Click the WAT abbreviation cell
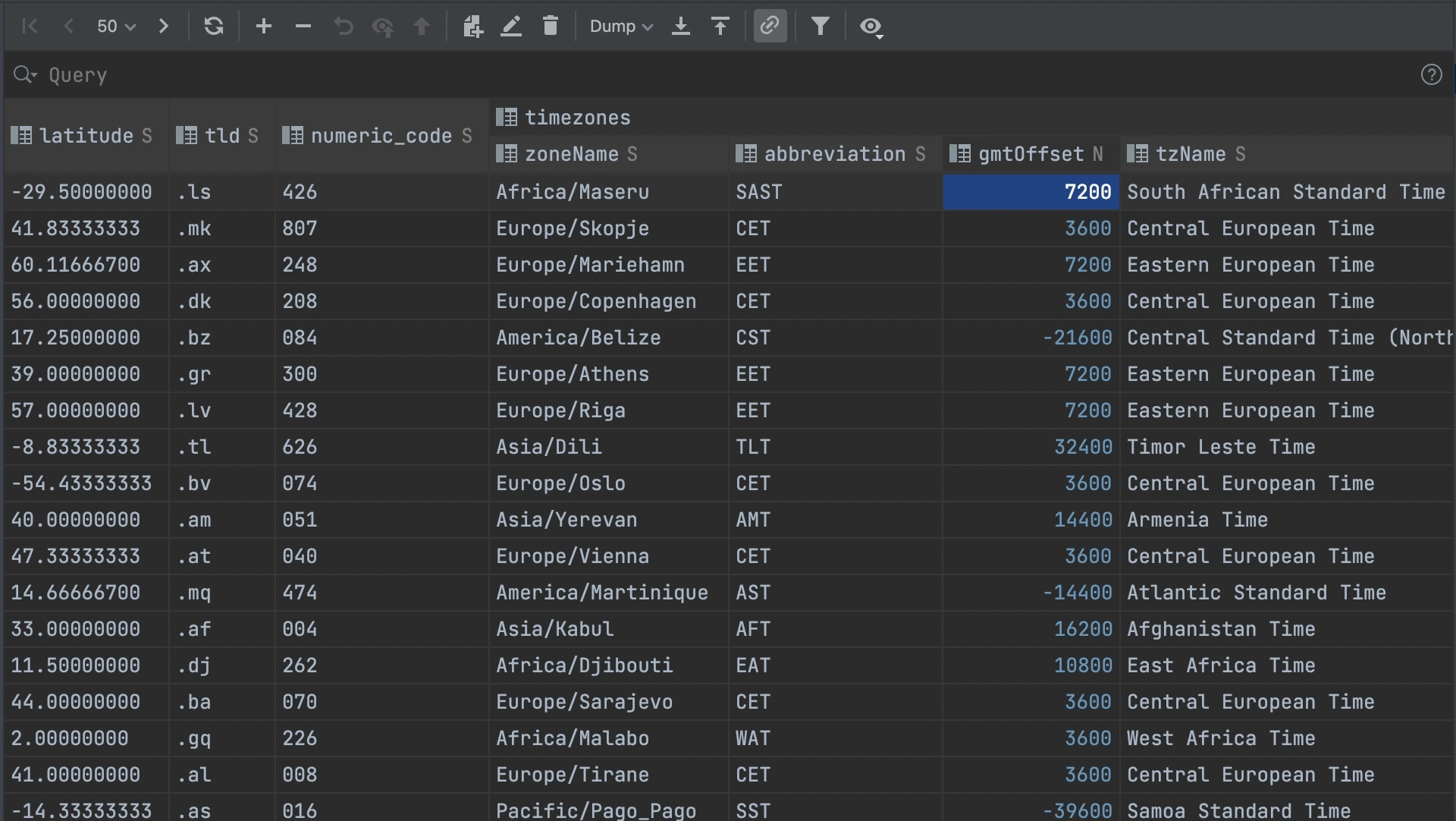Image resolution: width=1456 pixels, height=821 pixels. point(836,738)
